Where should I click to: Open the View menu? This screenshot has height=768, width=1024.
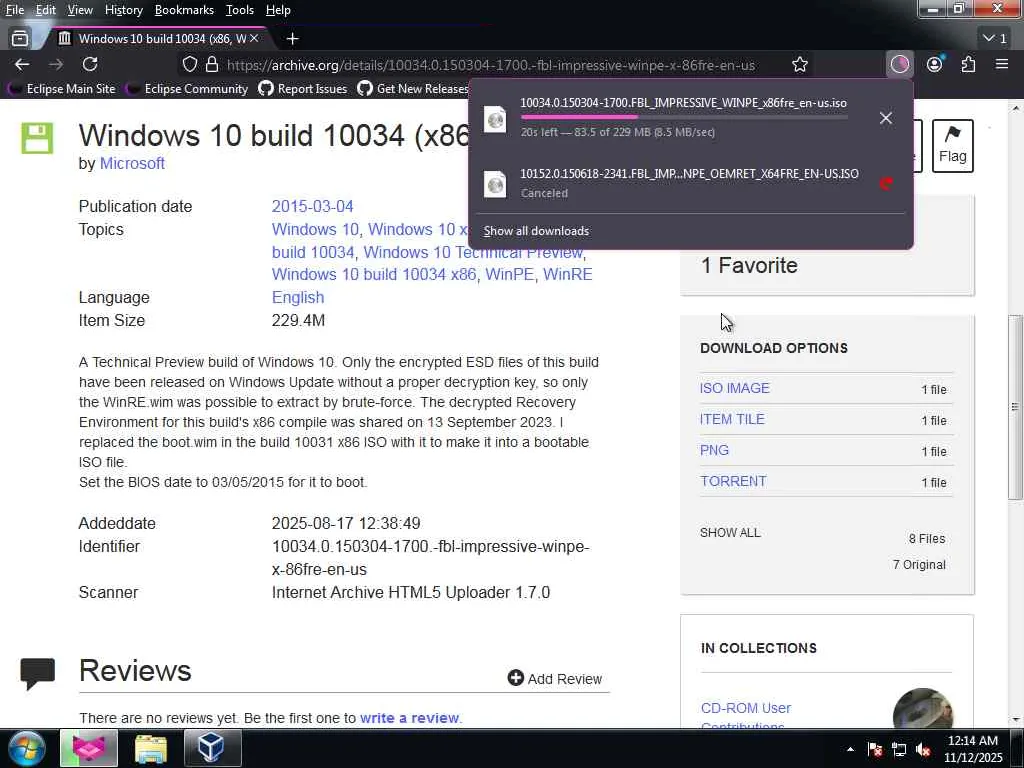pos(80,10)
